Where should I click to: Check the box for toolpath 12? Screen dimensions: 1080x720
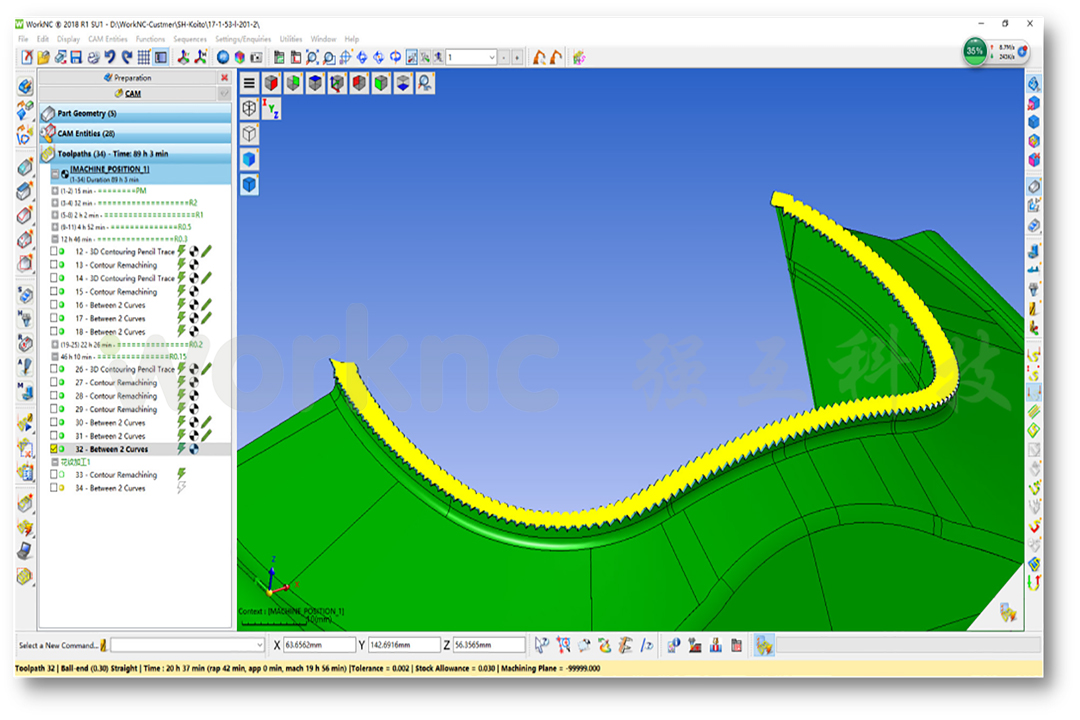coord(54,251)
